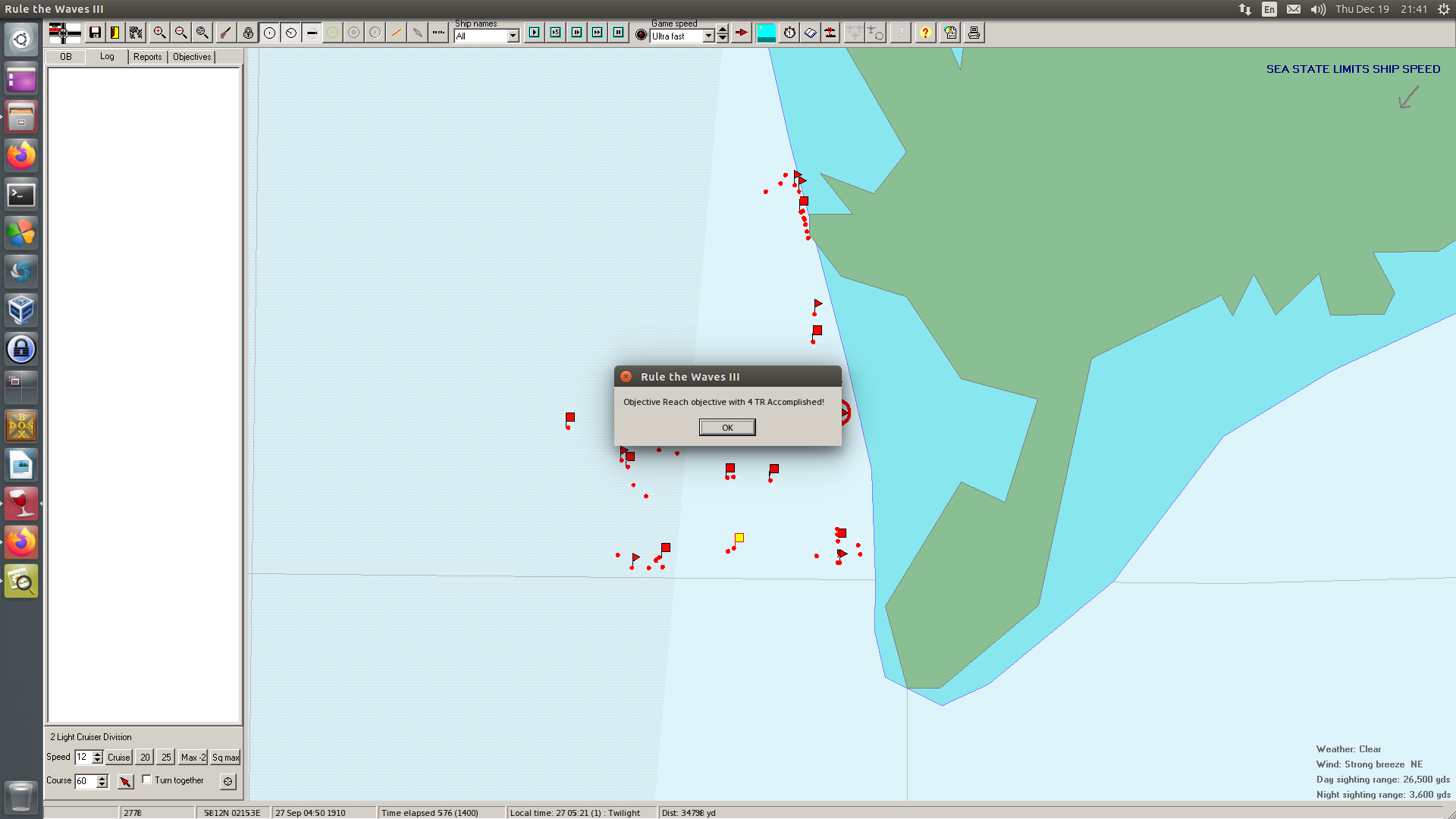Click the Course value input field
The image size is (1456, 819).
click(85, 781)
